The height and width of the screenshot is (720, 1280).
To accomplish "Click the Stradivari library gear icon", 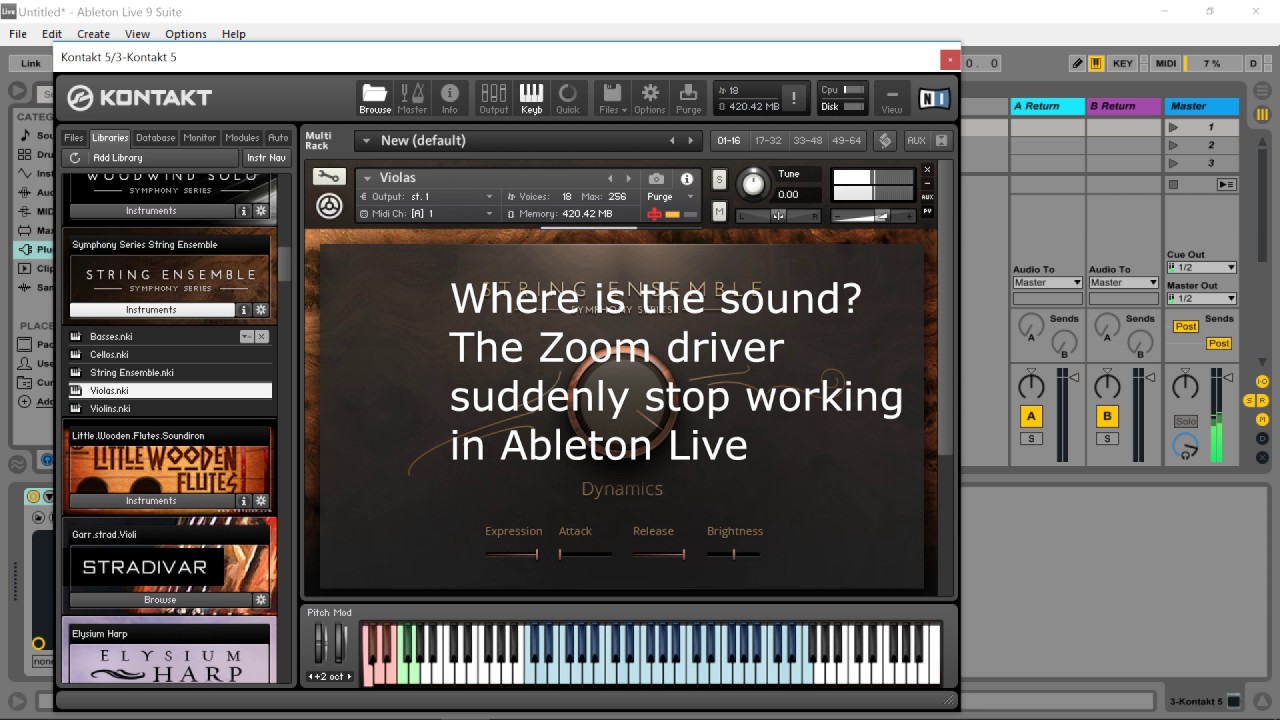I will coord(261,600).
